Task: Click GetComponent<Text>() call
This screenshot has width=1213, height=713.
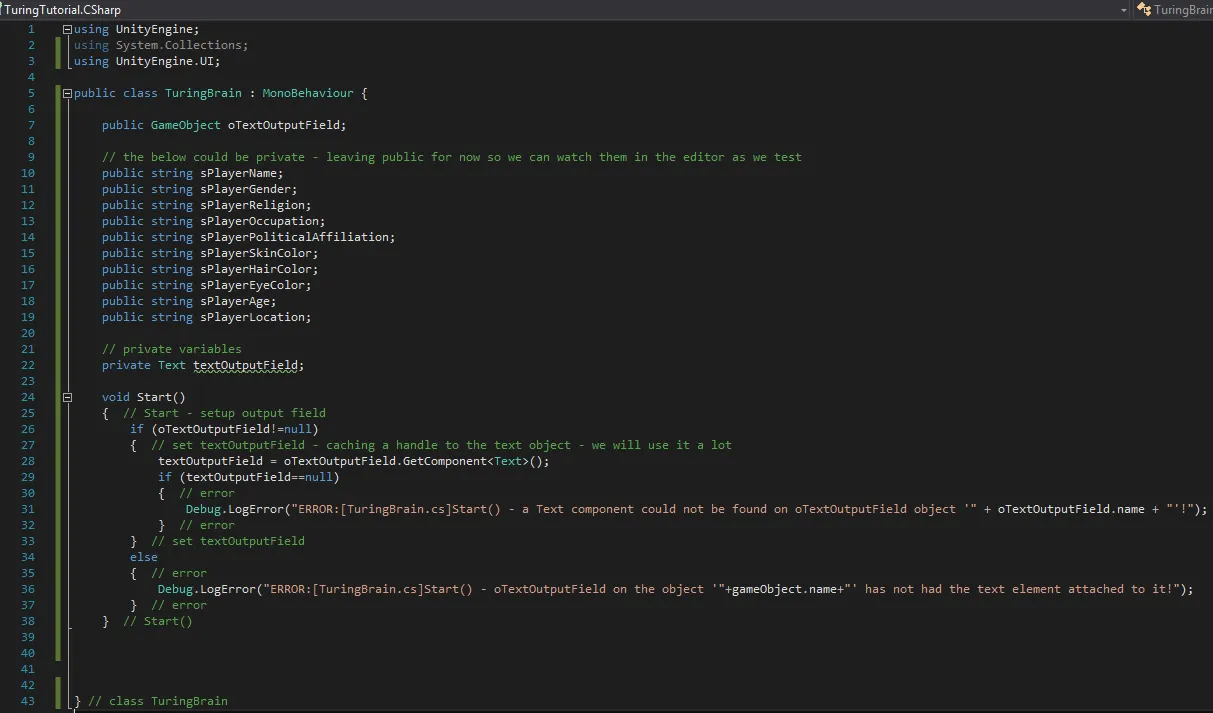Action: pyautogui.click(x=472, y=461)
